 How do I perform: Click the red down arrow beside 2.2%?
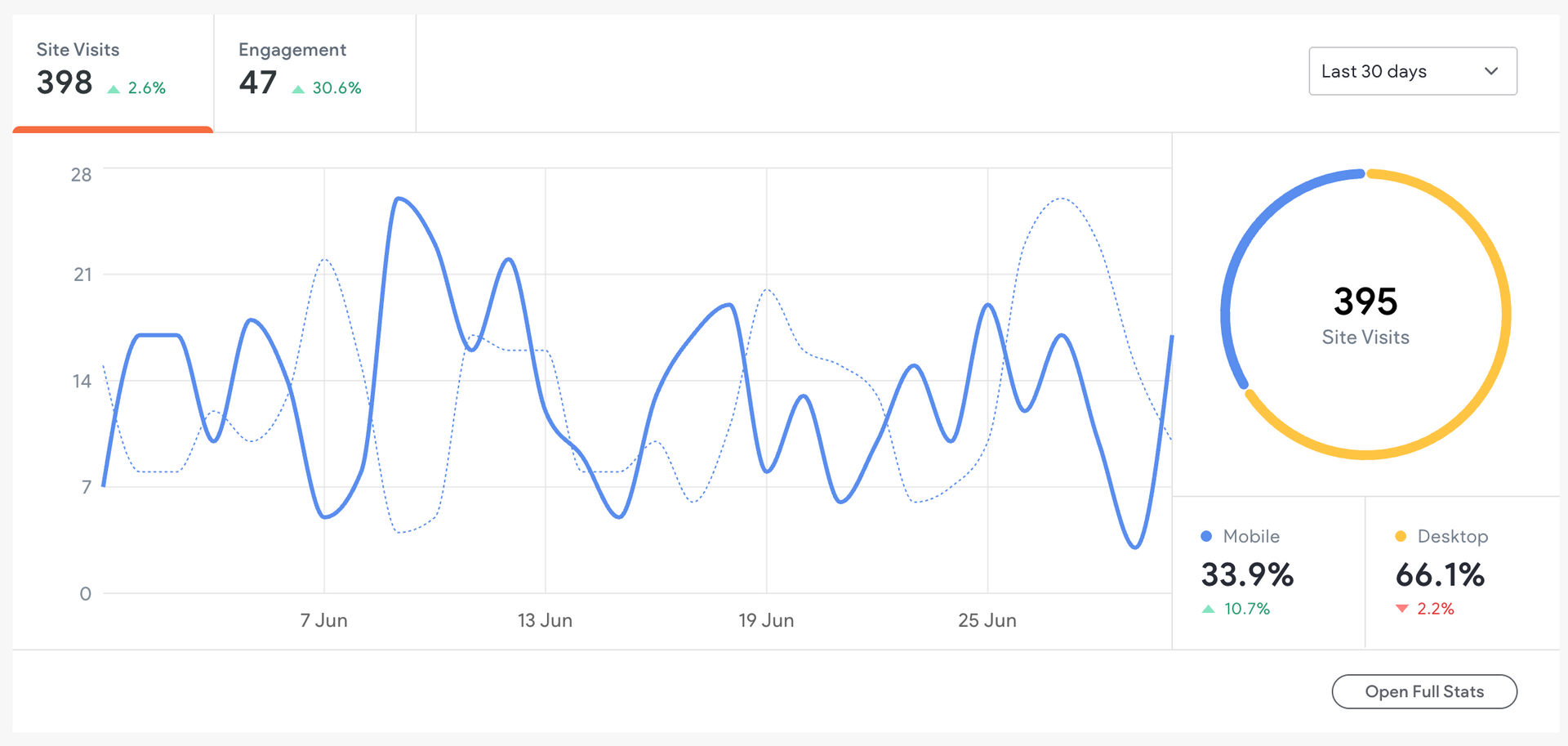(x=1402, y=609)
